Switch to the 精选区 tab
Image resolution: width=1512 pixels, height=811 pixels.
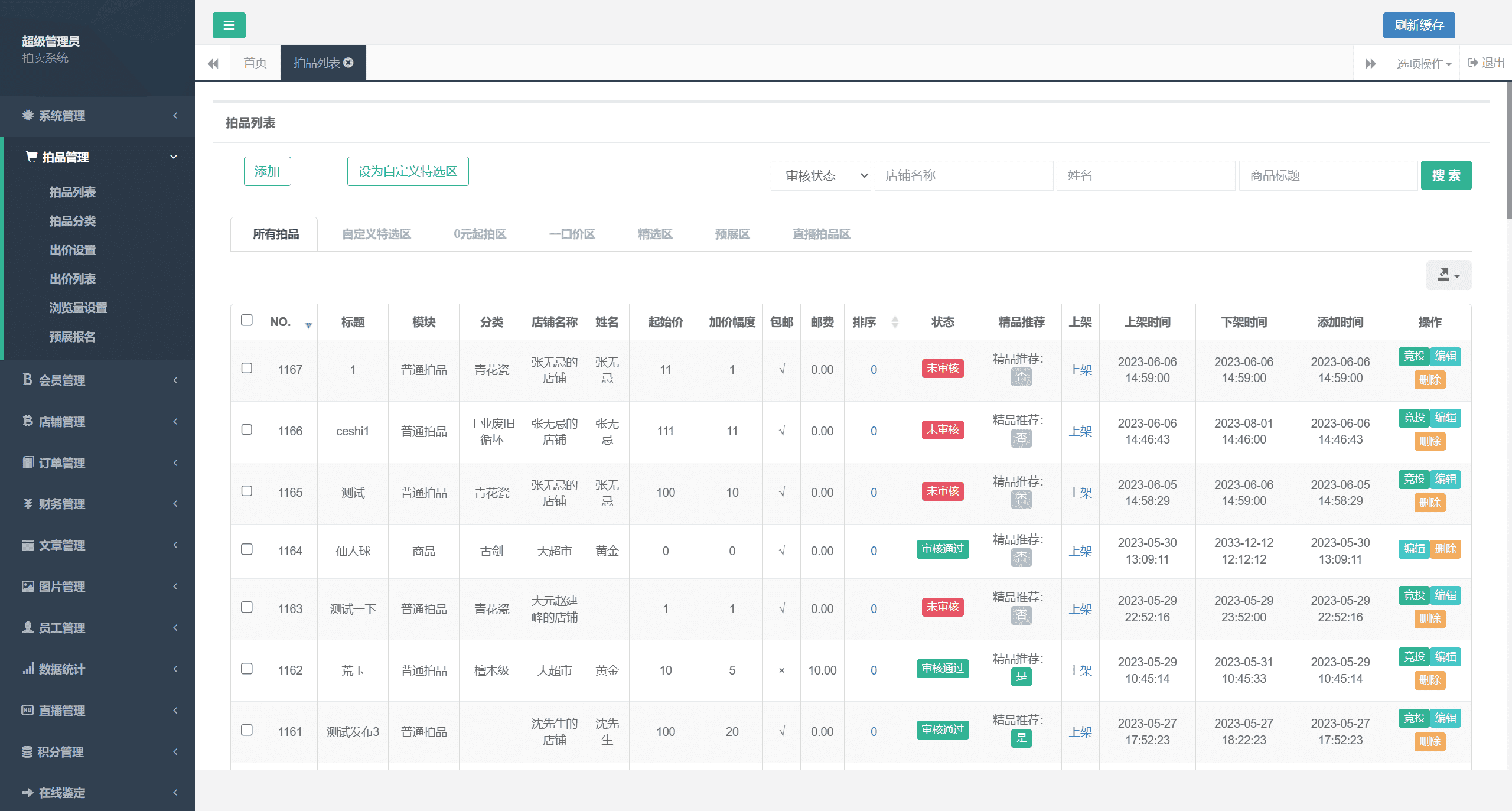tap(655, 234)
